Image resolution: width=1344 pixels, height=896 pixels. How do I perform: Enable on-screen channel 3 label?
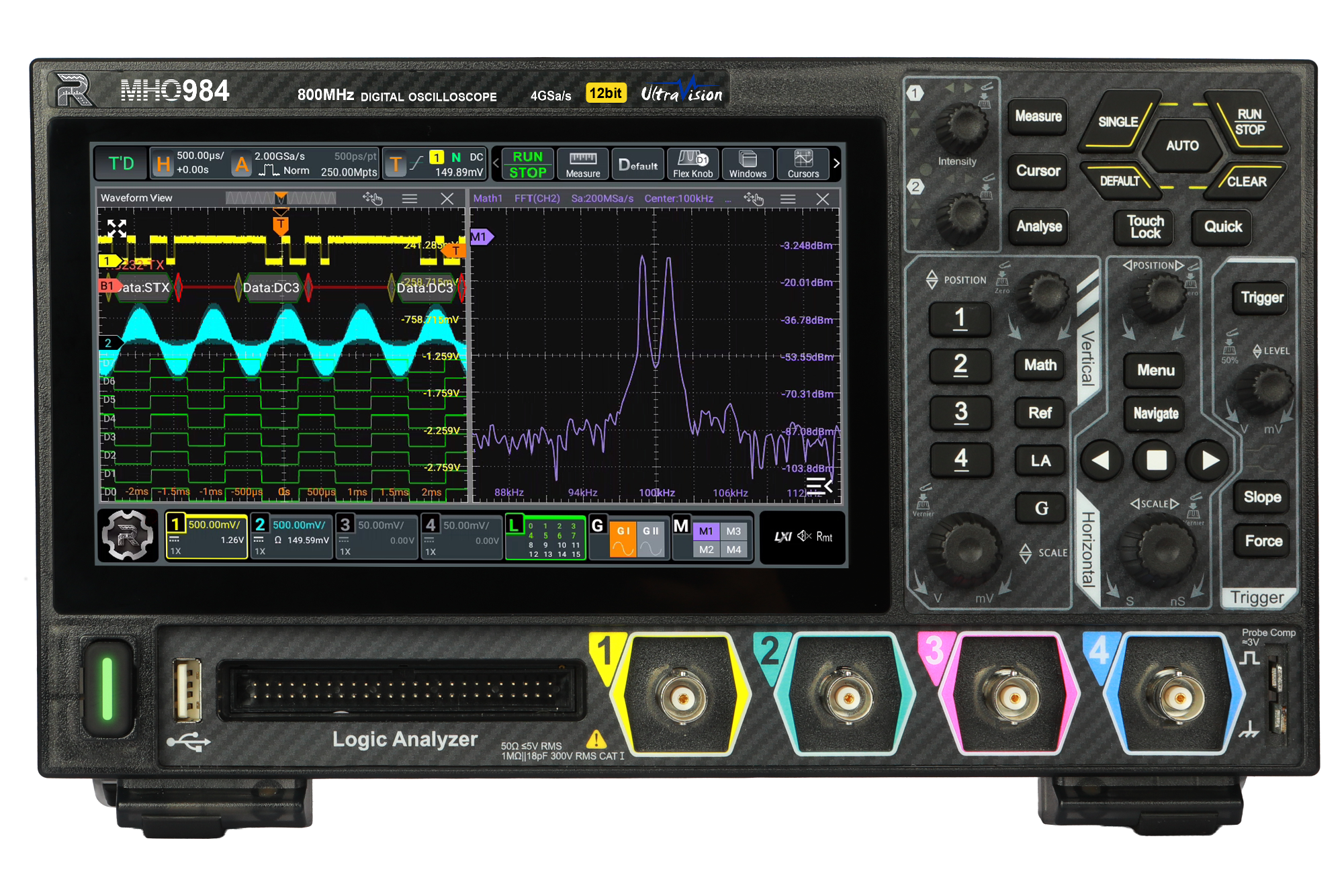pyautogui.click(x=377, y=537)
